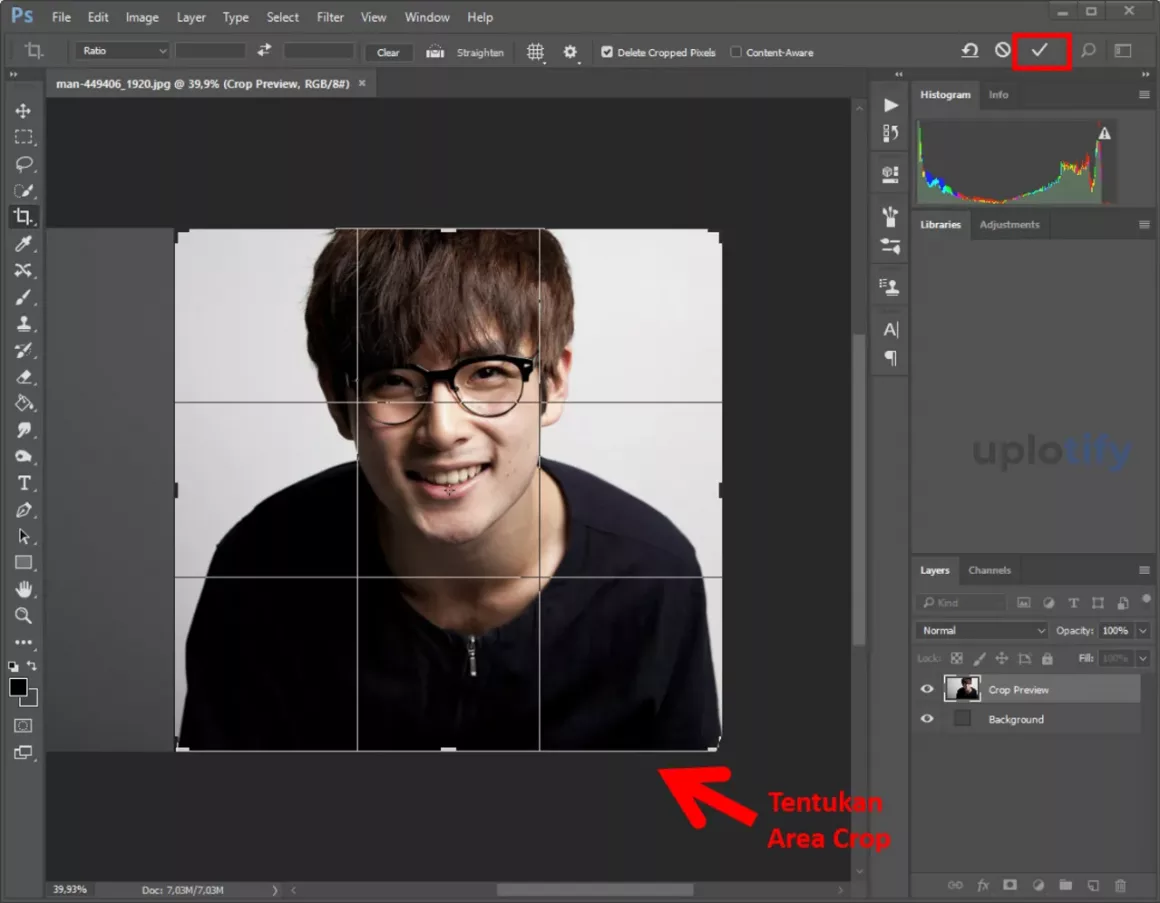This screenshot has width=1160, height=903.
Task: Select the Paint Bucket tool
Action: pyautogui.click(x=23, y=404)
